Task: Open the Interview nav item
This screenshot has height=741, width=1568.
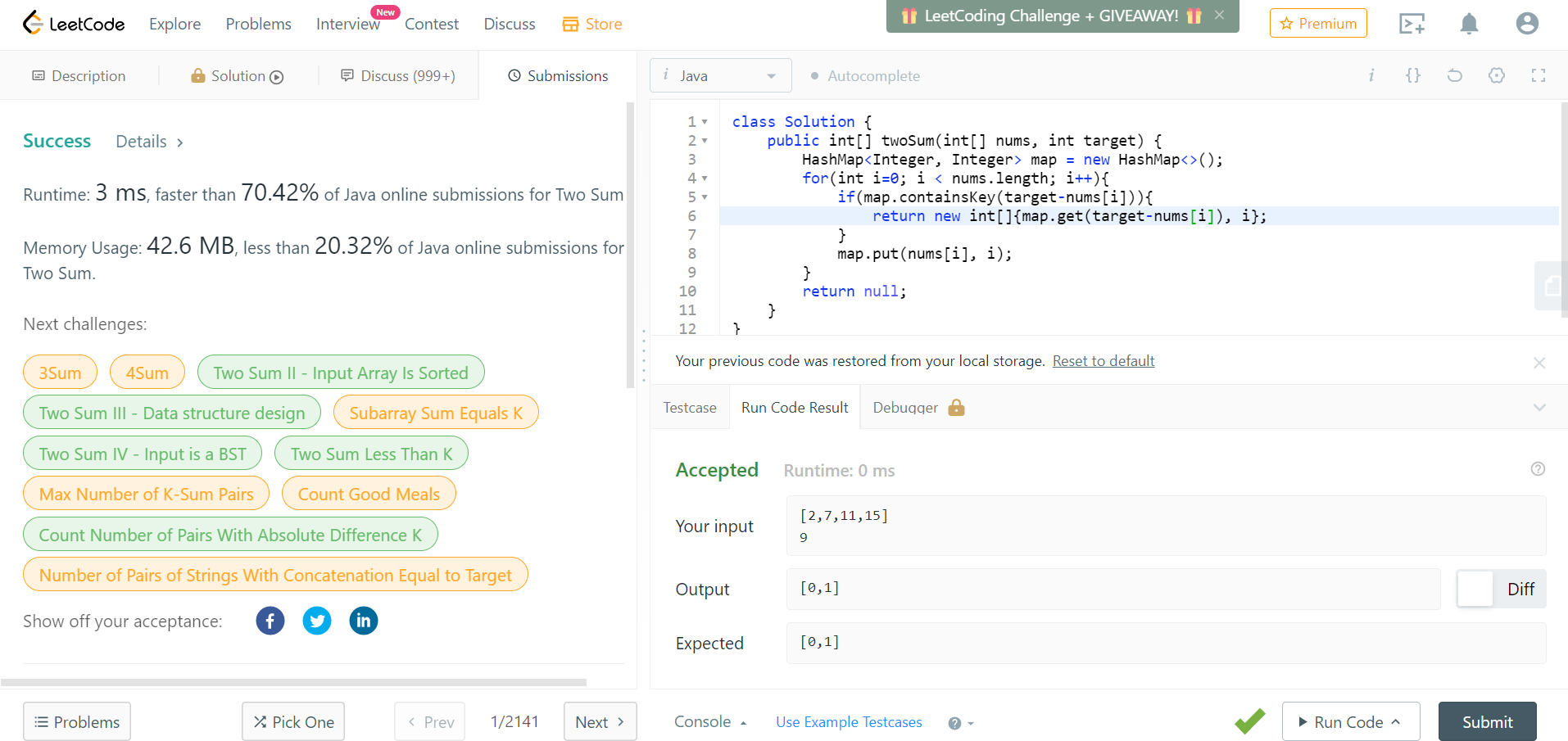Action: pos(348,24)
